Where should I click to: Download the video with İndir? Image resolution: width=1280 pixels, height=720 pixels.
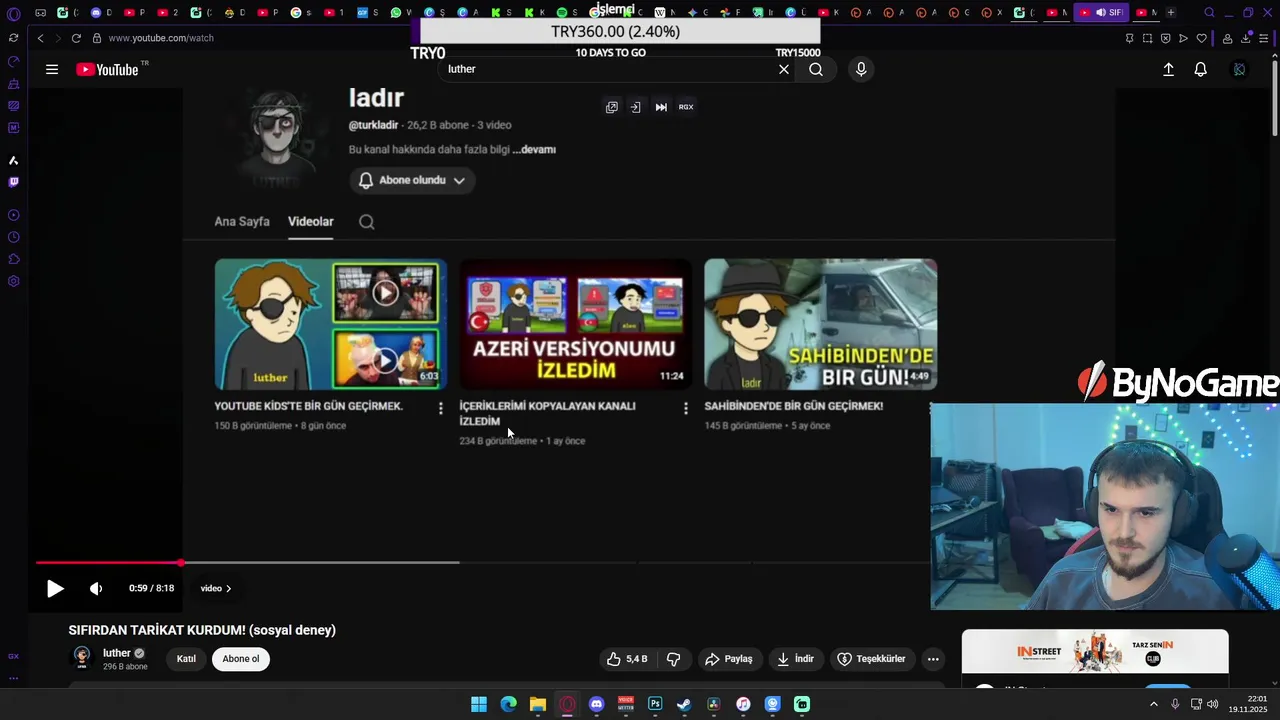pos(796,659)
